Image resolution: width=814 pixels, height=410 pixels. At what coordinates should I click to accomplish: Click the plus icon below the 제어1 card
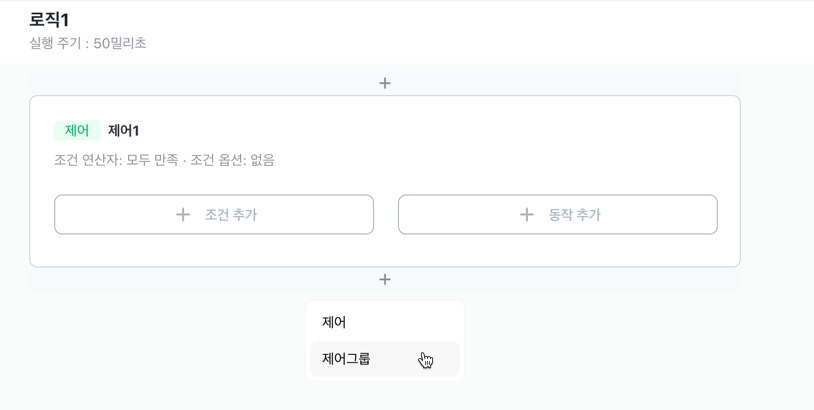coord(385,280)
